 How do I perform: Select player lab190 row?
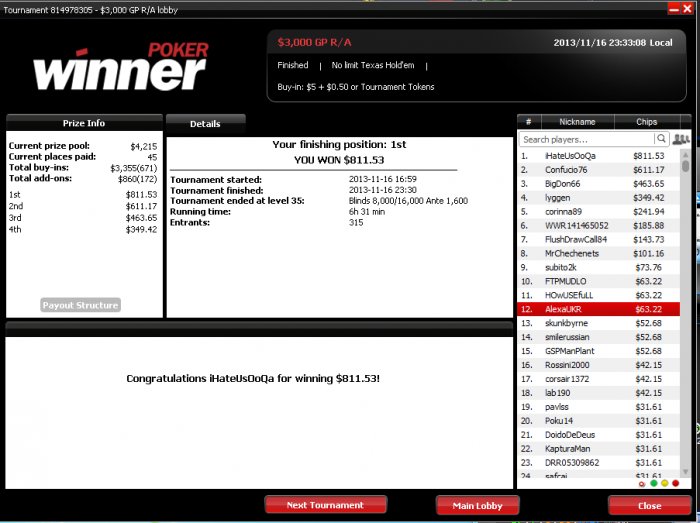click(599, 393)
